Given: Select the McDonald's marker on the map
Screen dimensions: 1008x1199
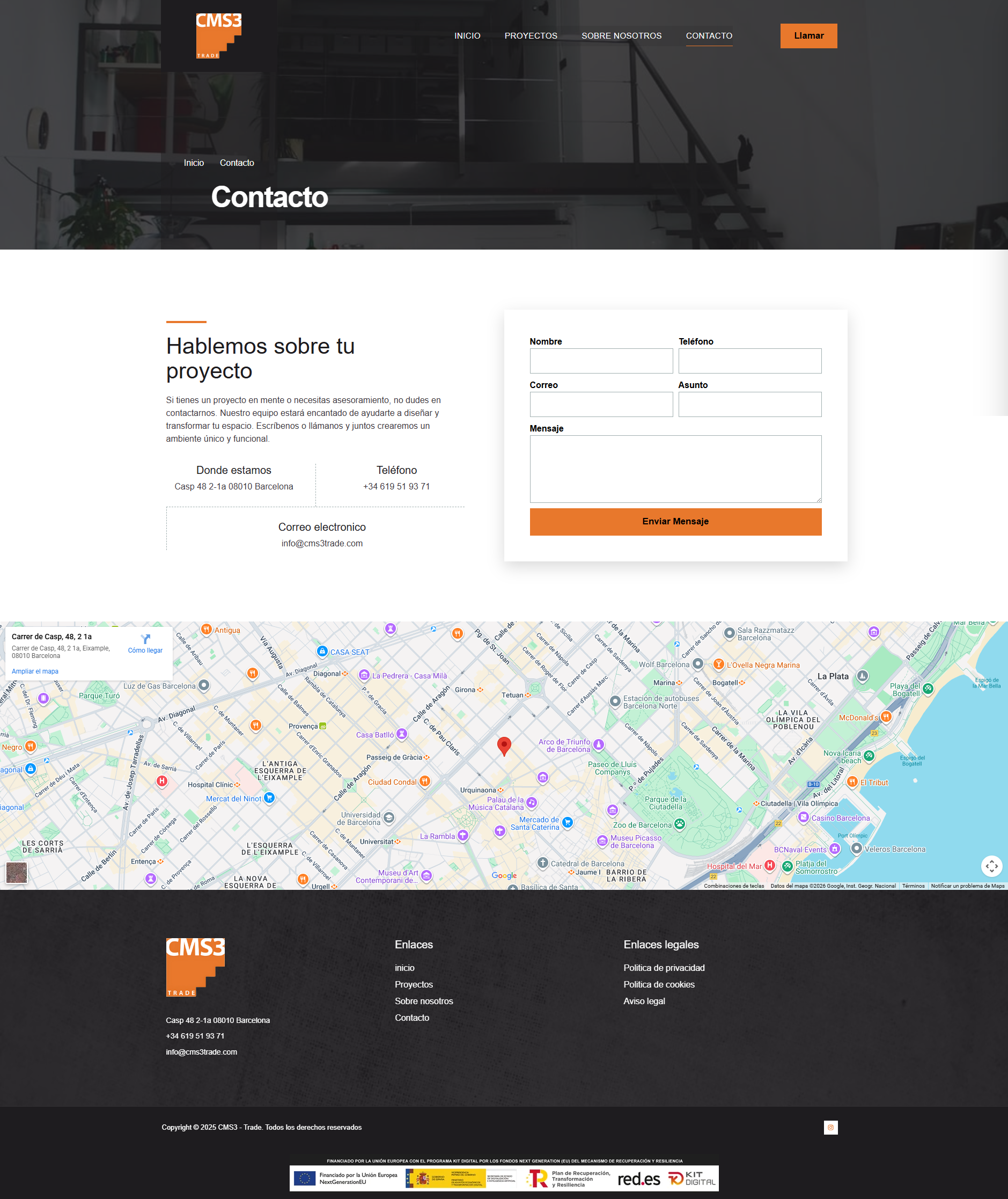Looking at the screenshot, I should coord(886,717).
